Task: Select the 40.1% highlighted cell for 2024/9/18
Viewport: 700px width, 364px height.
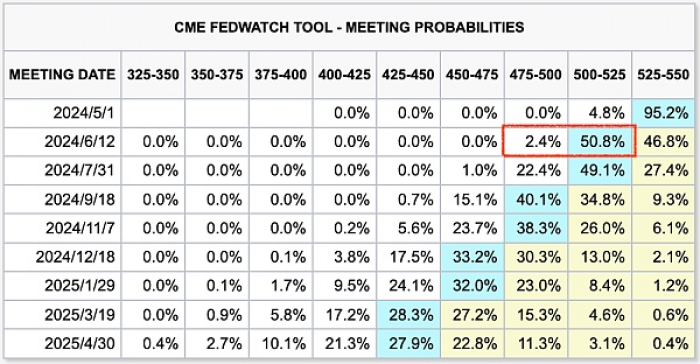Action: tap(536, 199)
